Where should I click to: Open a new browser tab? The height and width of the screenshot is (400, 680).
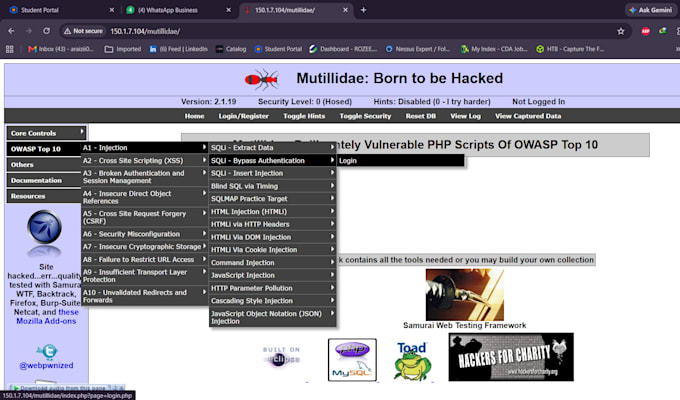point(363,10)
